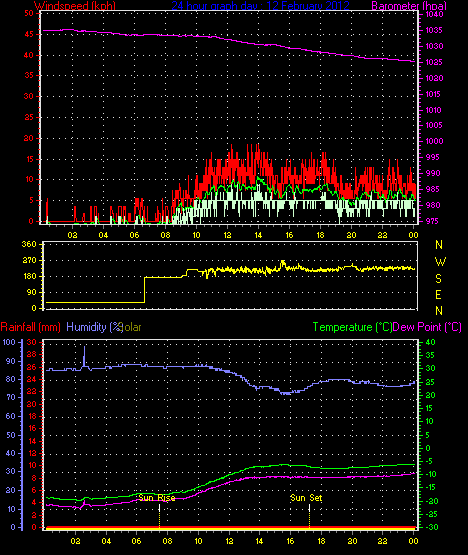Select the Rainfall (mm) legend label
Screen dimensions: 468x555
coord(30,327)
